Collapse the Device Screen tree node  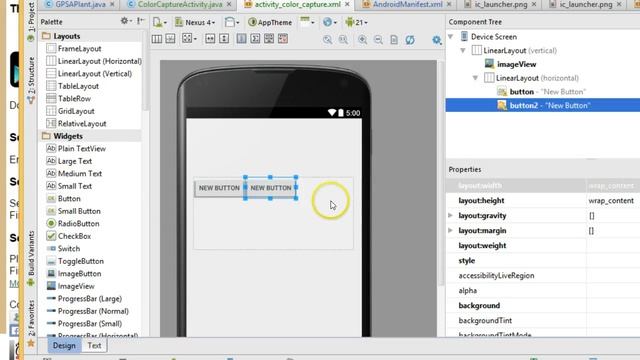451,37
